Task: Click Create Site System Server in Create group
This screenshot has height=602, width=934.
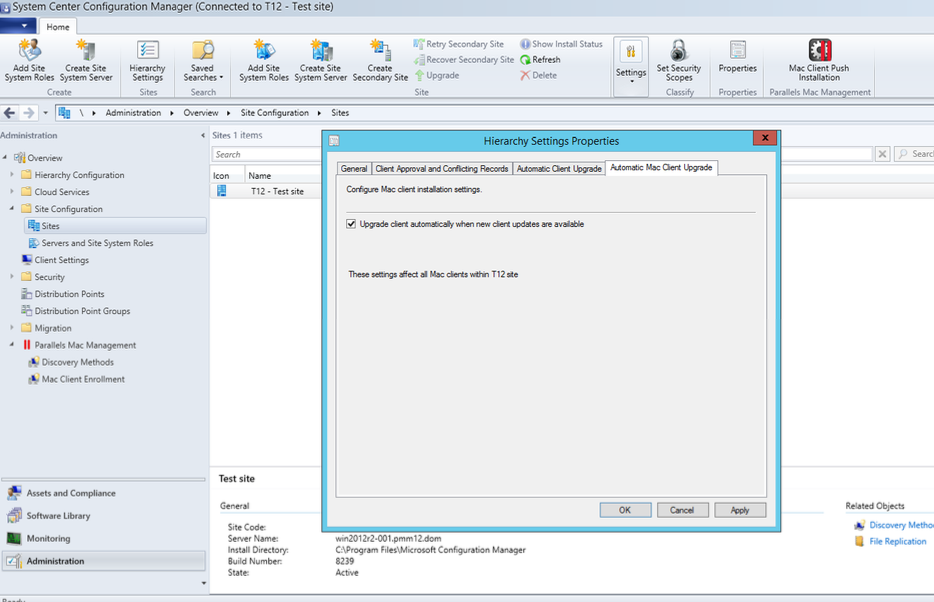Action: click(86, 60)
